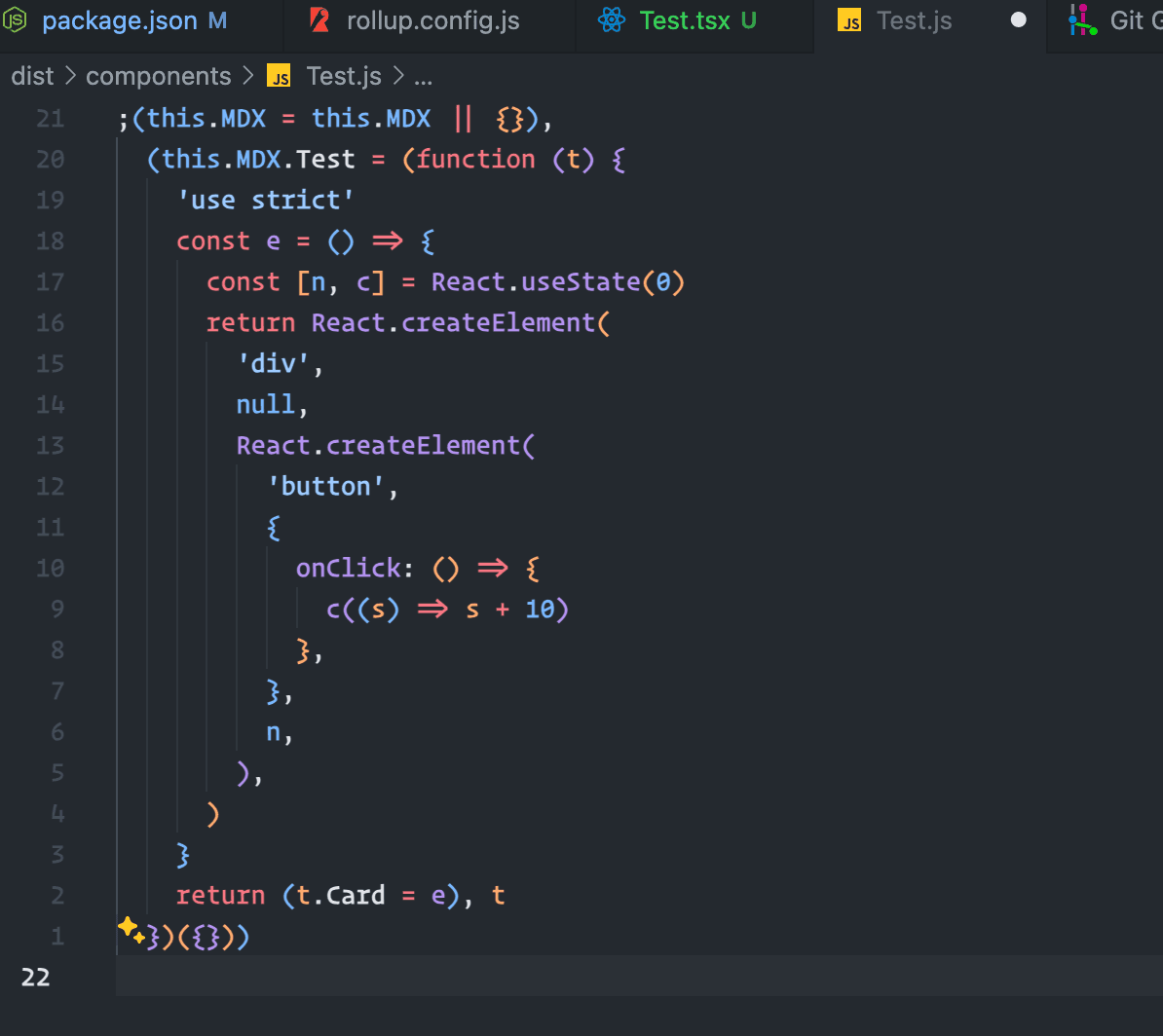1163x1036 pixels.
Task: Expand the 'components' breadcrumb segment
Action: [158, 76]
